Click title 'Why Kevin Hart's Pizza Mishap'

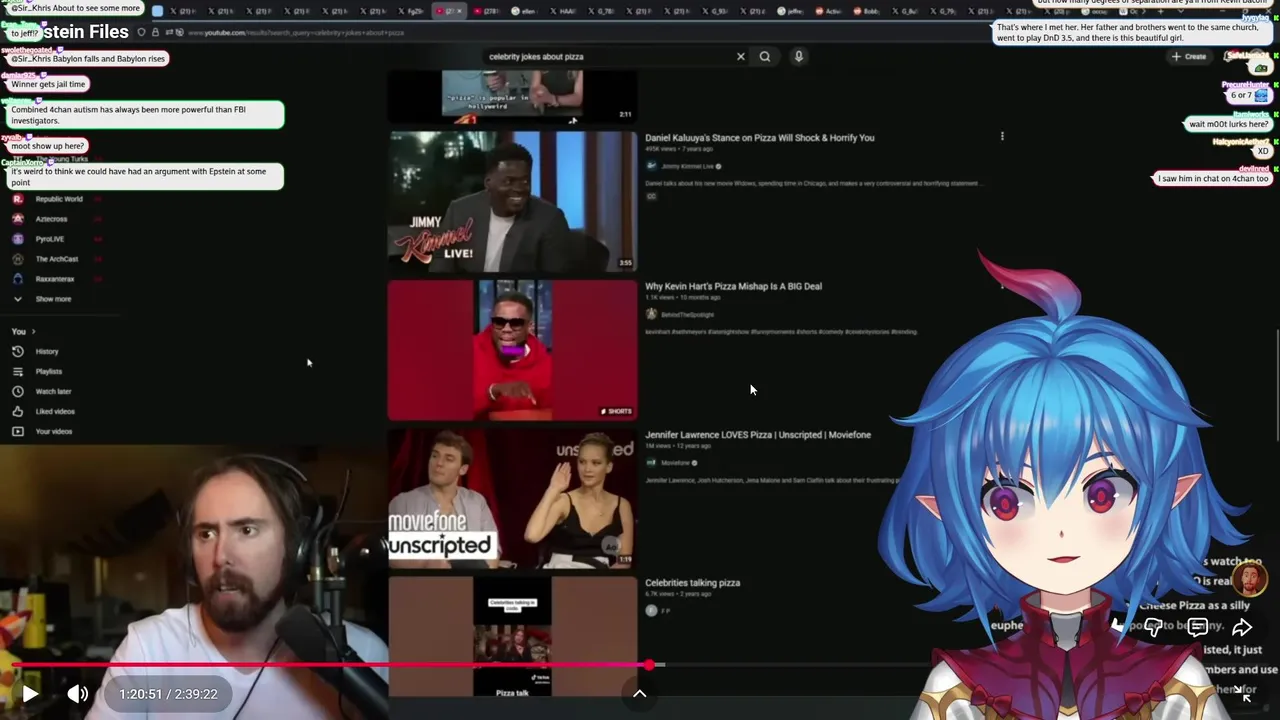(x=733, y=286)
